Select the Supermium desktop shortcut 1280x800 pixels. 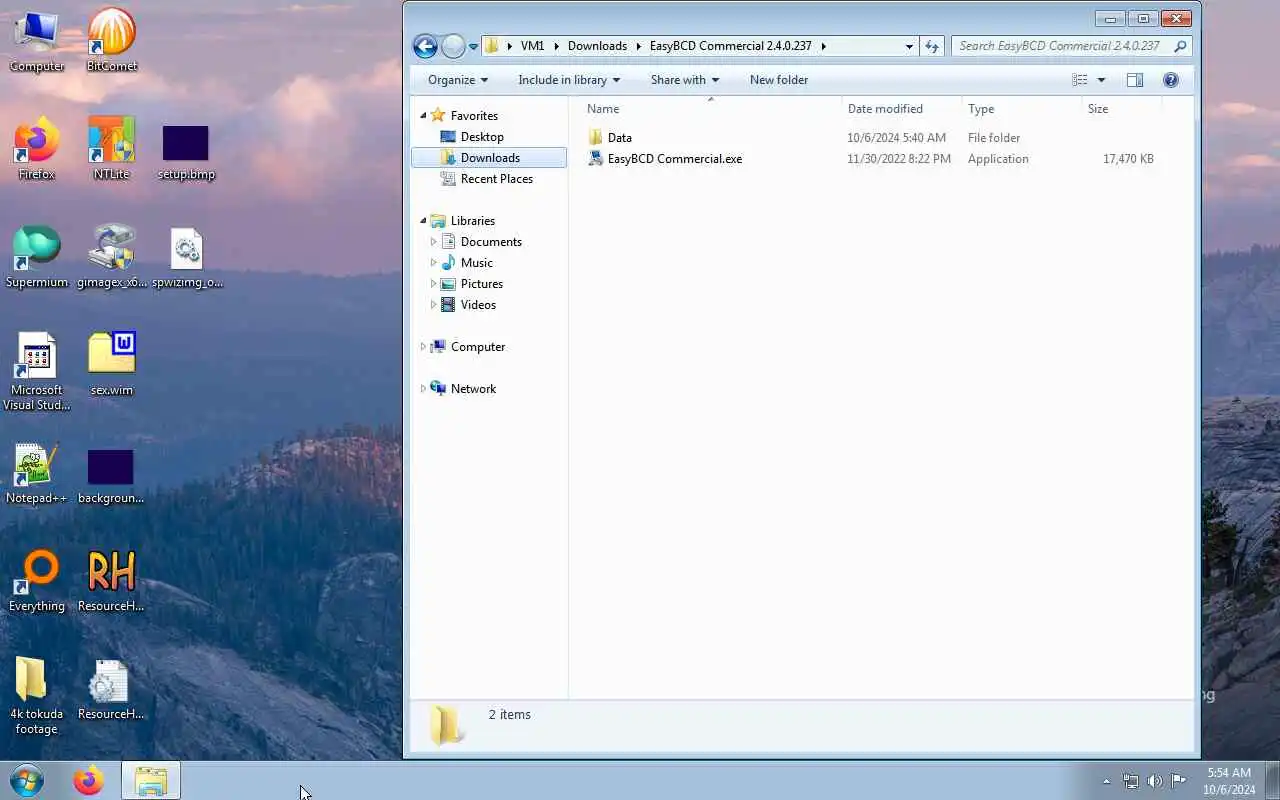point(37,256)
